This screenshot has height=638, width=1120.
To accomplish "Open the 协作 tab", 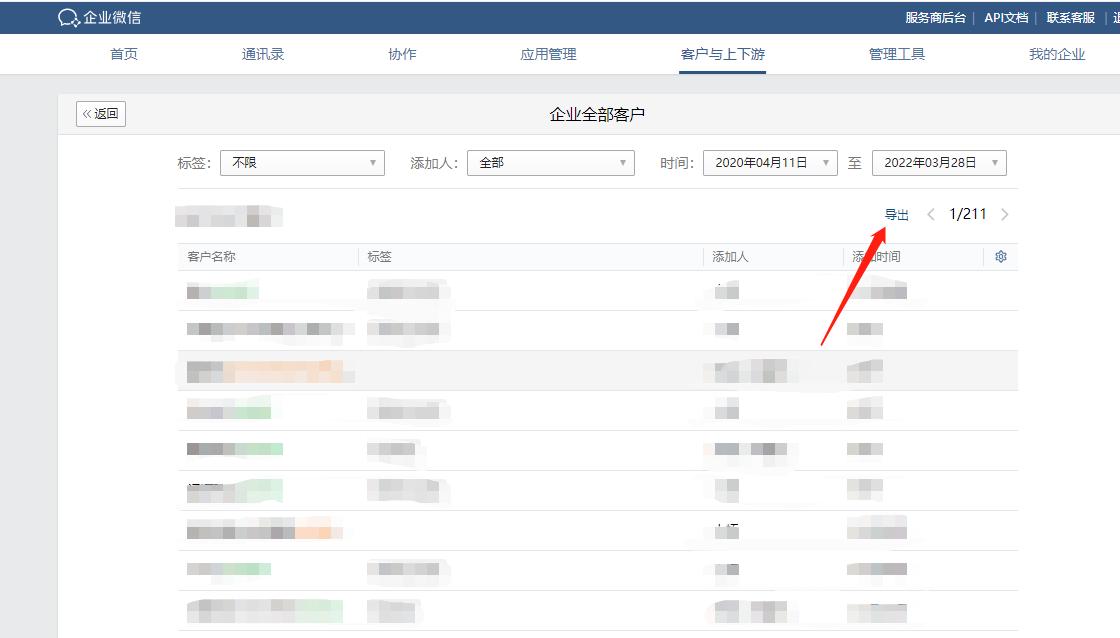I will coord(401,54).
